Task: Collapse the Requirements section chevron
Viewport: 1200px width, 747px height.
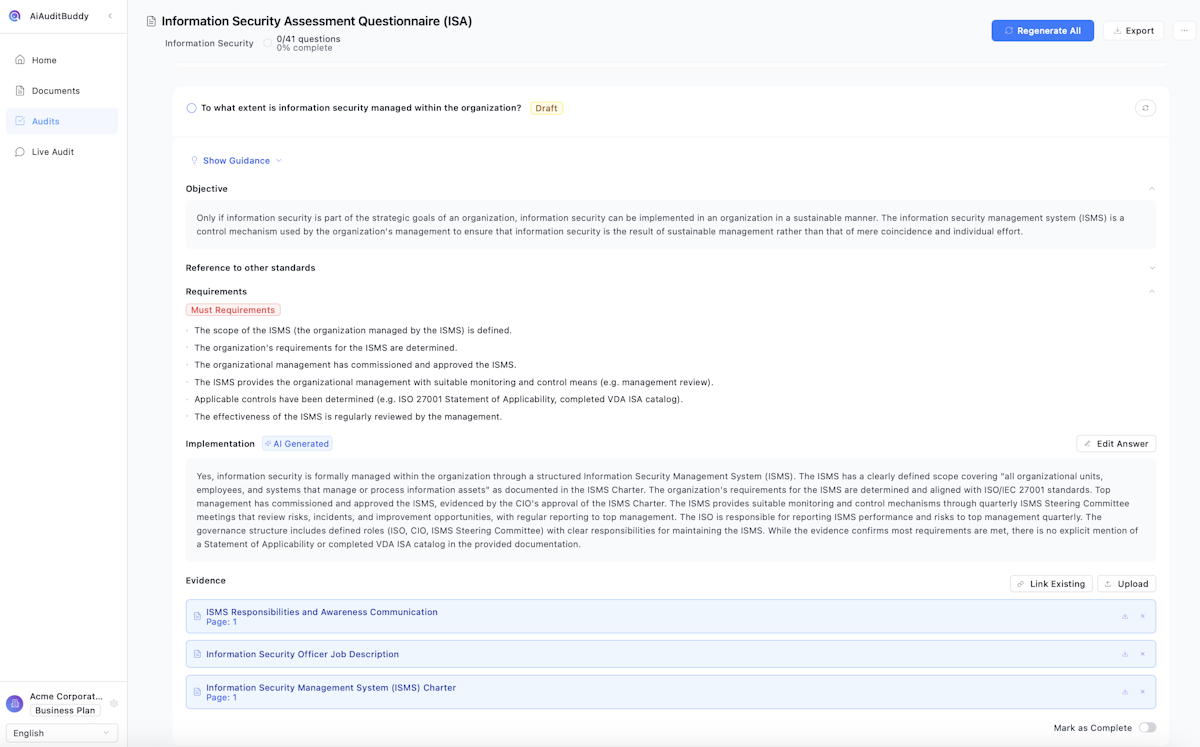Action: [x=1151, y=291]
